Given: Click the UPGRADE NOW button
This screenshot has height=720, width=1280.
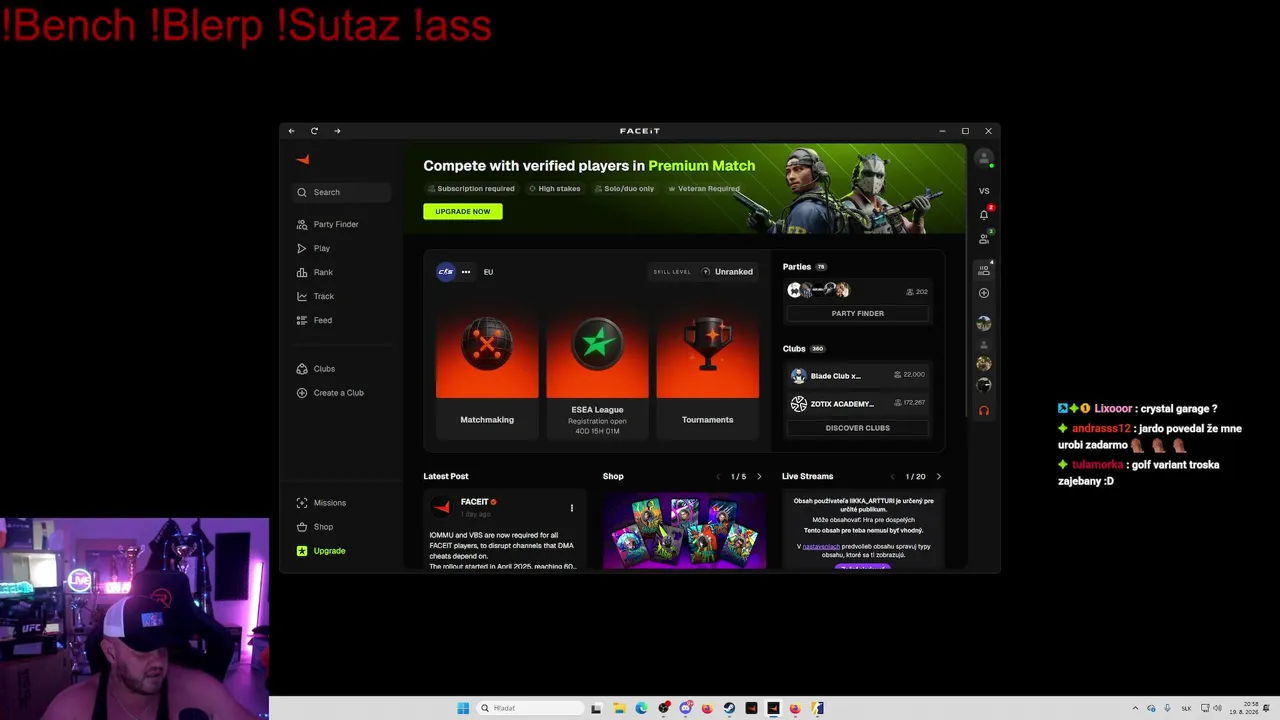Looking at the screenshot, I should [x=463, y=212].
